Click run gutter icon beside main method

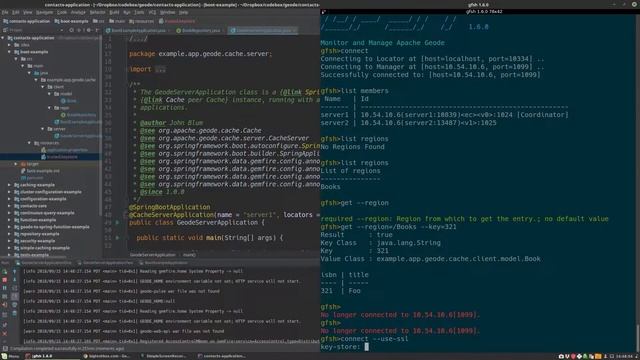pyautogui.click(x=118, y=238)
